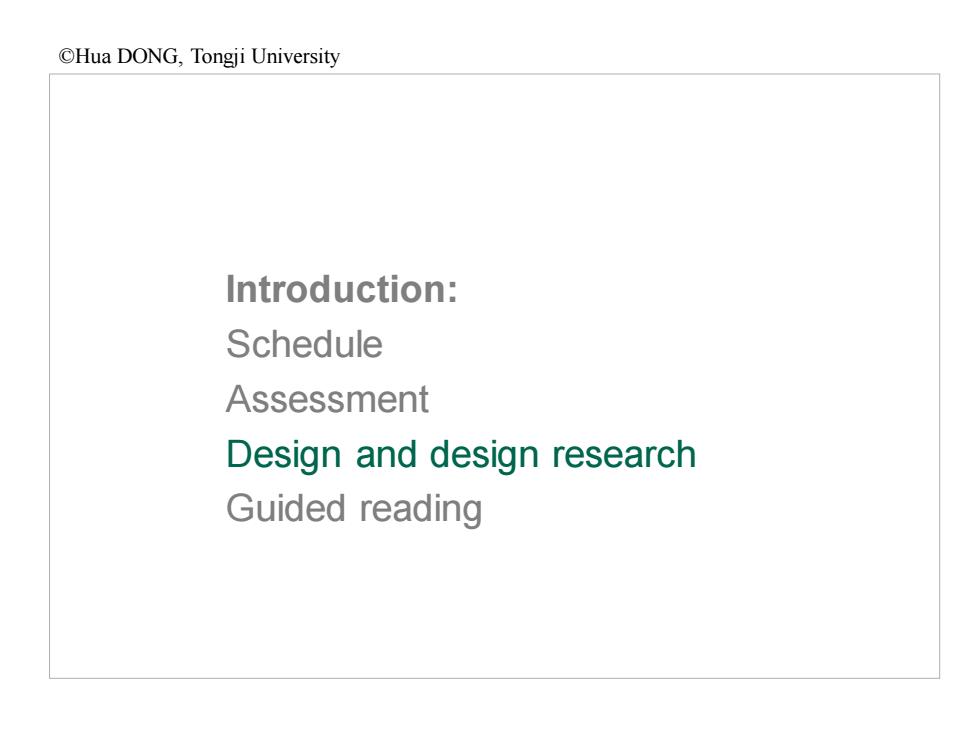980x735 pixels.
Task: Select the 'Guided reading' agenda item
Action: point(354,509)
